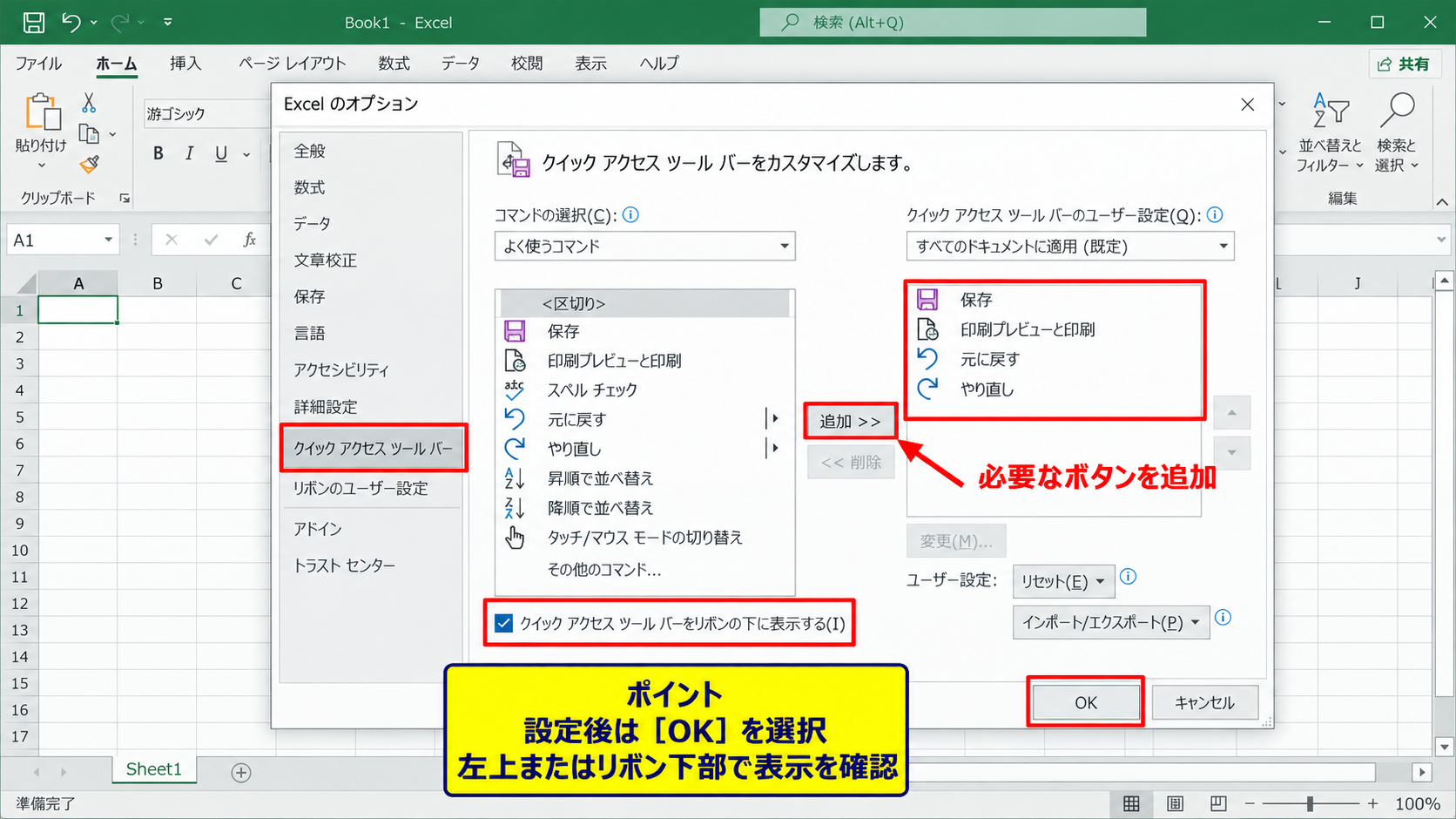Click Find & Select (検索と選択) icon
The height and width of the screenshot is (819, 1456).
1397,112
